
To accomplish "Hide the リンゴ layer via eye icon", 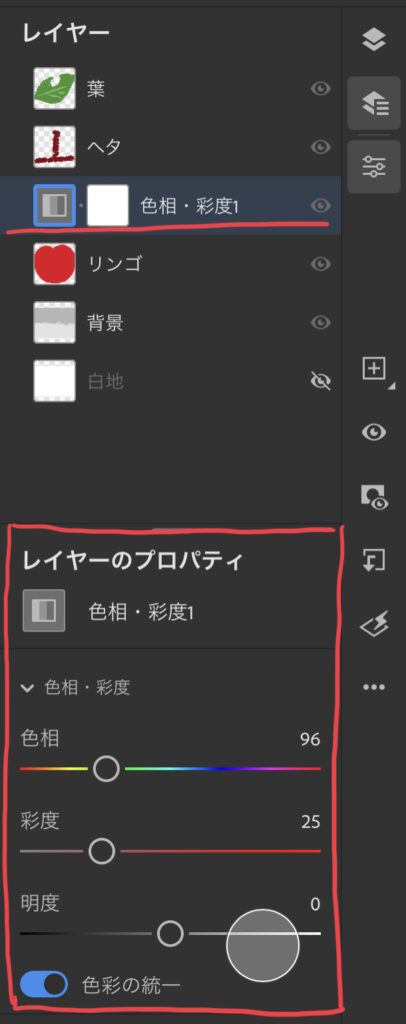I will [320, 264].
